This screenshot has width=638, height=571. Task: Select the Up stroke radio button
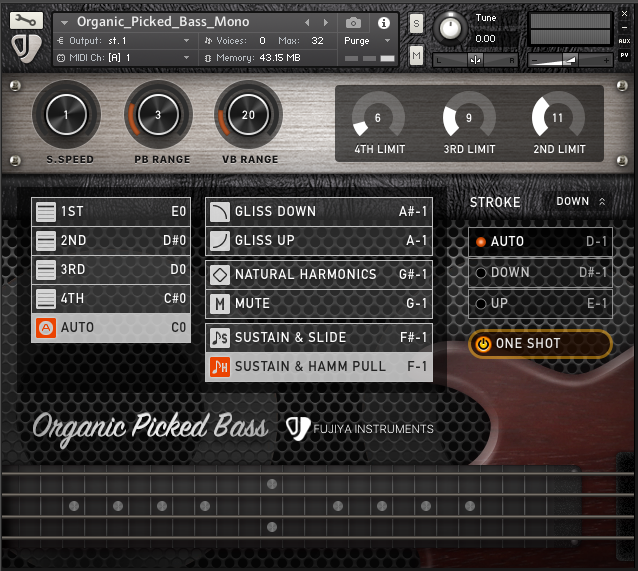(481, 304)
